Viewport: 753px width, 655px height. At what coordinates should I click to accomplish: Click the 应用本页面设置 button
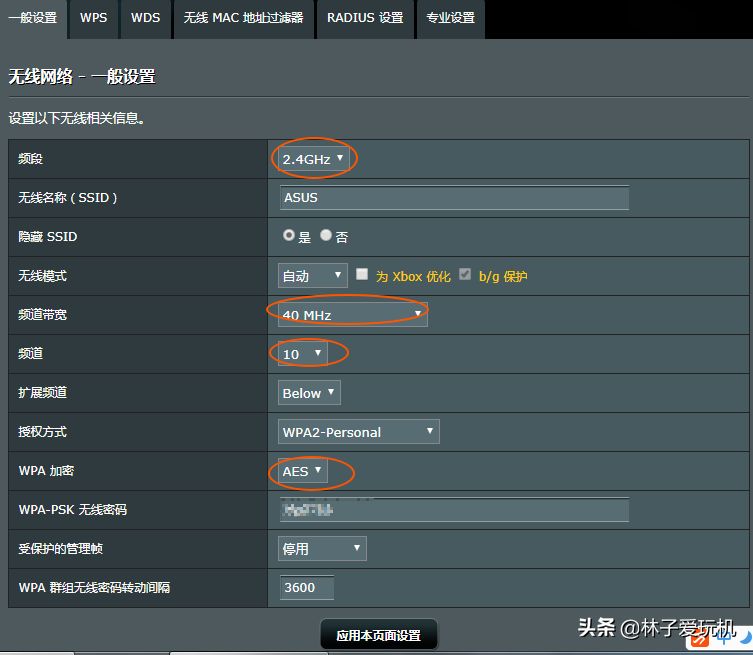point(379,635)
